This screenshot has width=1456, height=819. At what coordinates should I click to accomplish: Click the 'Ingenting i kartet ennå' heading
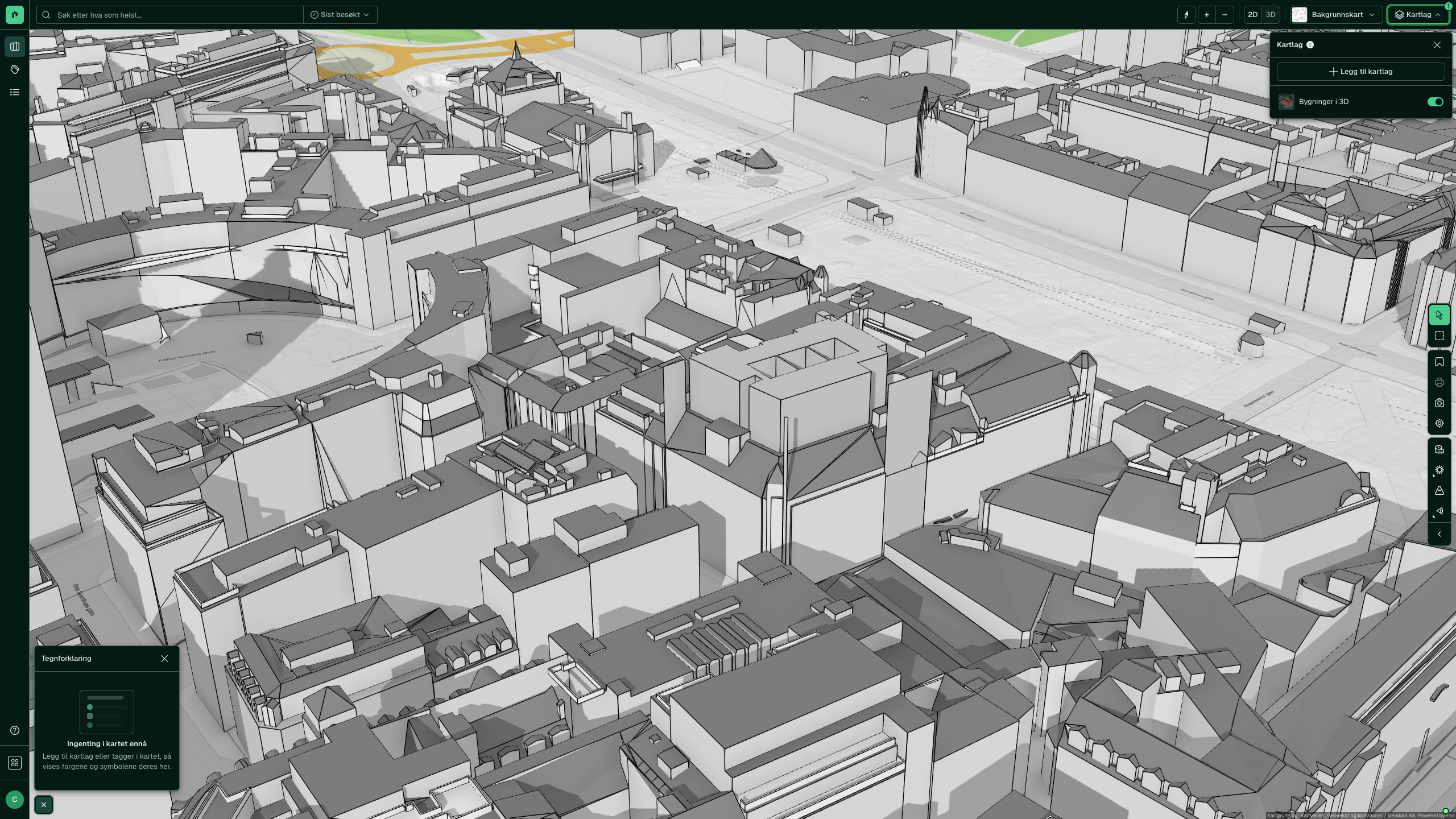pyautogui.click(x=107, y=743)
